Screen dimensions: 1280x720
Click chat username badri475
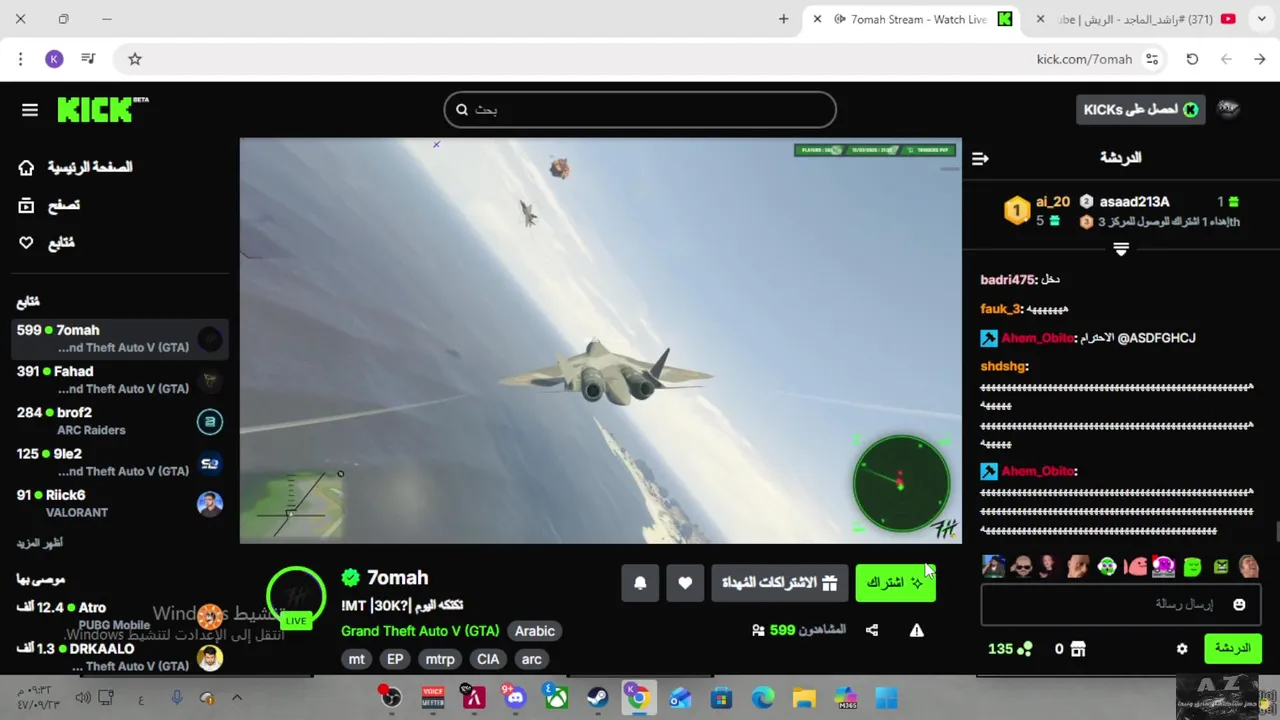tap(1008, 280)
